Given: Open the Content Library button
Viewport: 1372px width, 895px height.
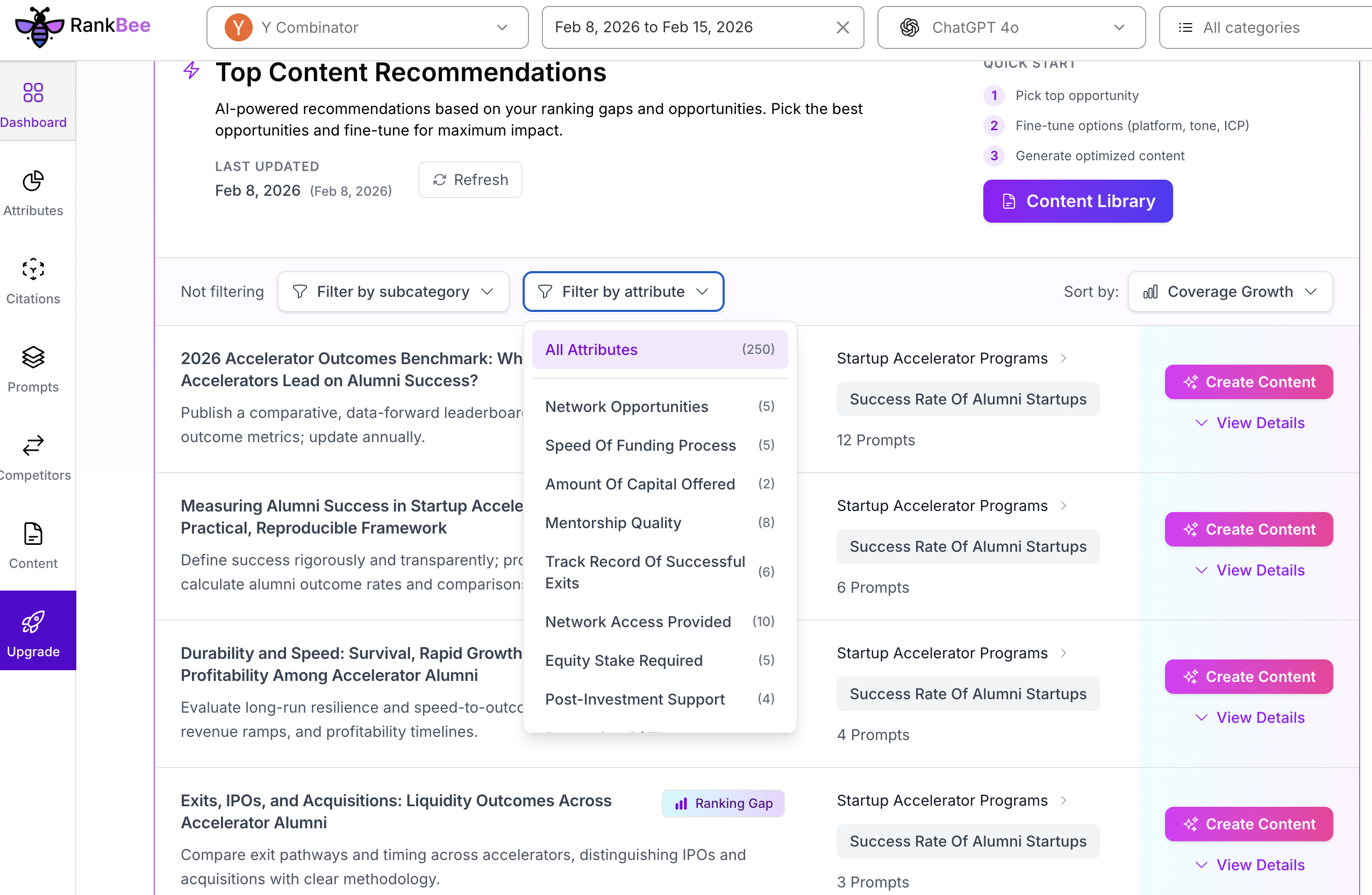Looking at the screenshot, I should pos(1077,201).
